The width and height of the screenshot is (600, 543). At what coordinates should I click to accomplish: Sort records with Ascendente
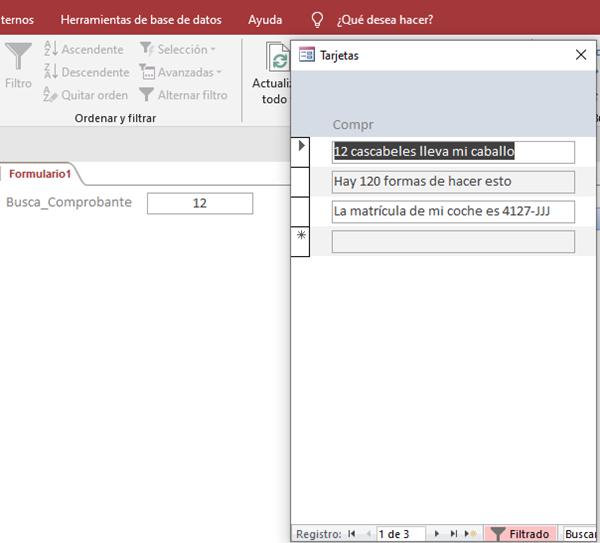tap(84, 49)
